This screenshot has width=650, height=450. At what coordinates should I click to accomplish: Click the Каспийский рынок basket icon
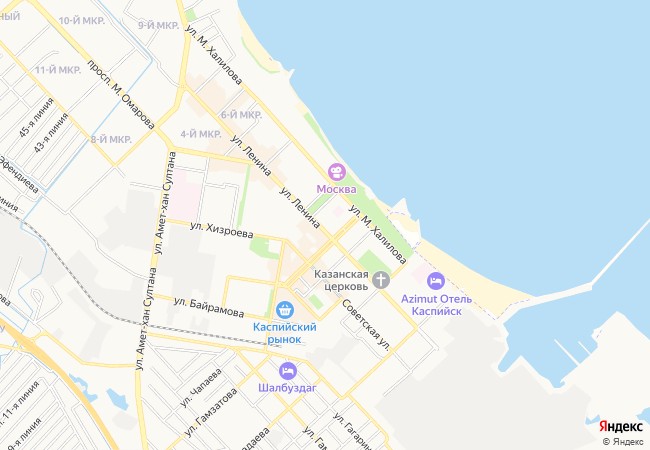[285, 309]
